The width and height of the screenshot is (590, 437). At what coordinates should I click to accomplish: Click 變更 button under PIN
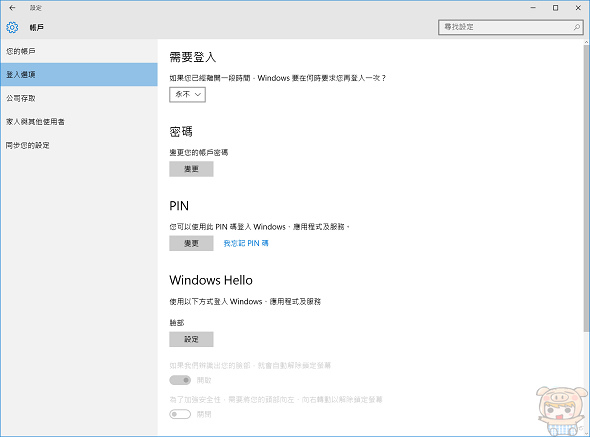[x=191, y=243]
